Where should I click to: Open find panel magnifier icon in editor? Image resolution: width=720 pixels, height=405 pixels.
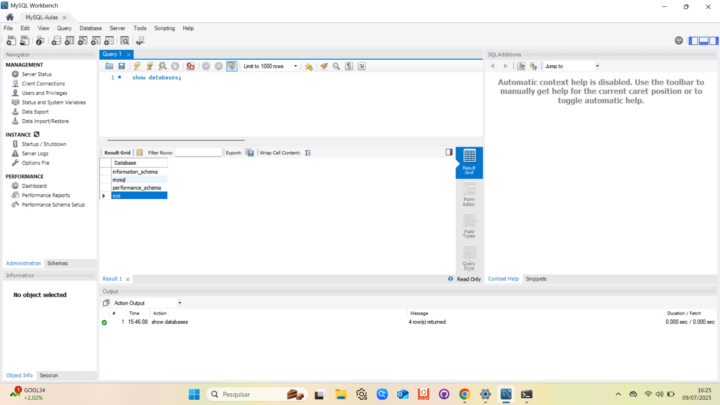coord(336,66)
